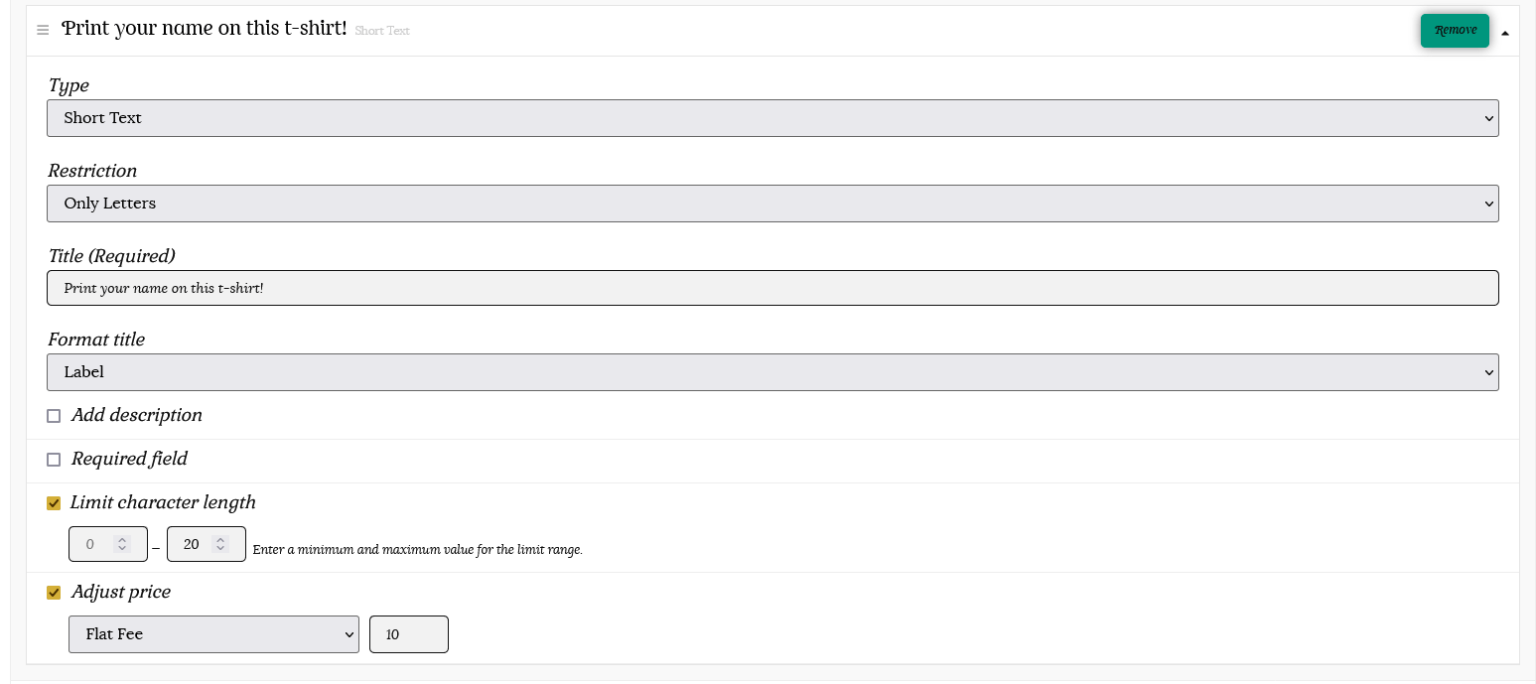This screenshot has width=1536, height=684.
Task: Open the Type dropdown
Action: [x=772, y=118]
